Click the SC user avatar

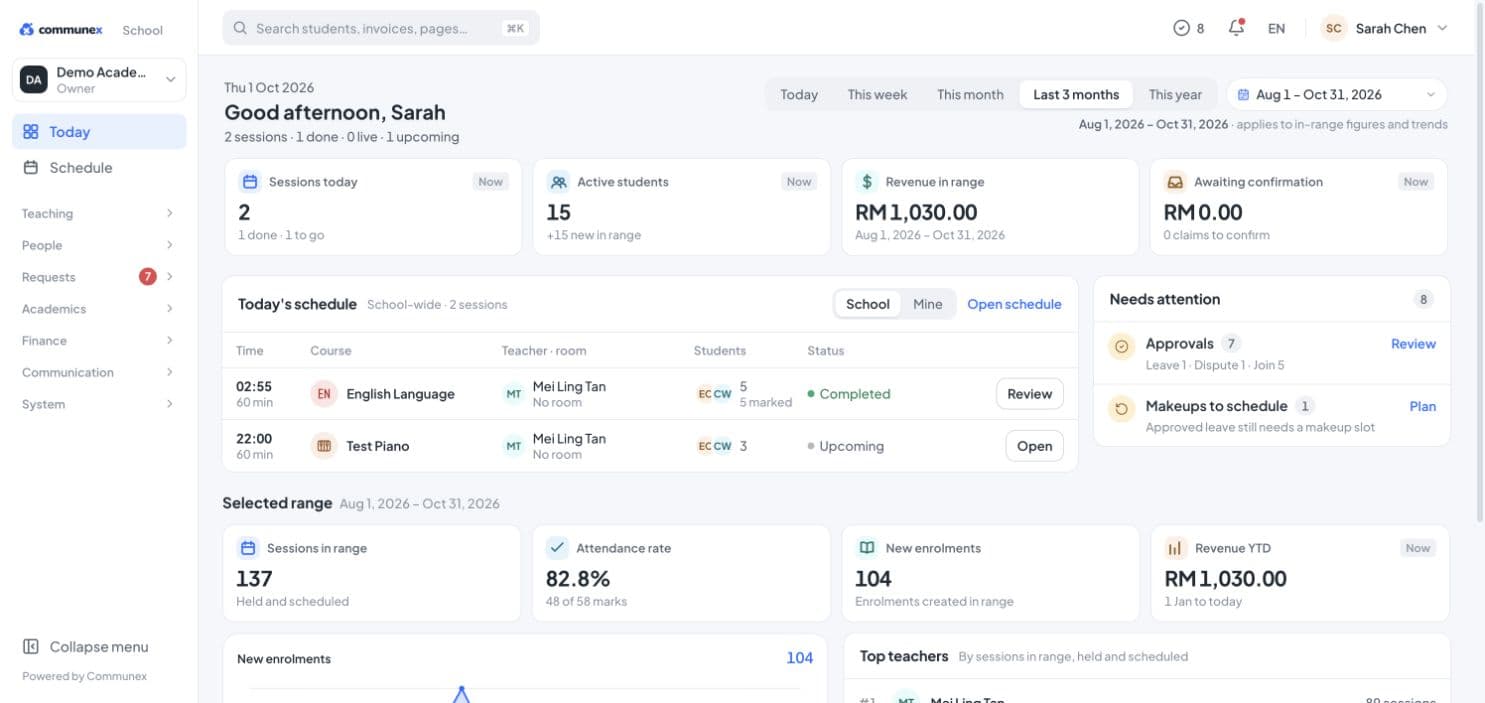1333,28
